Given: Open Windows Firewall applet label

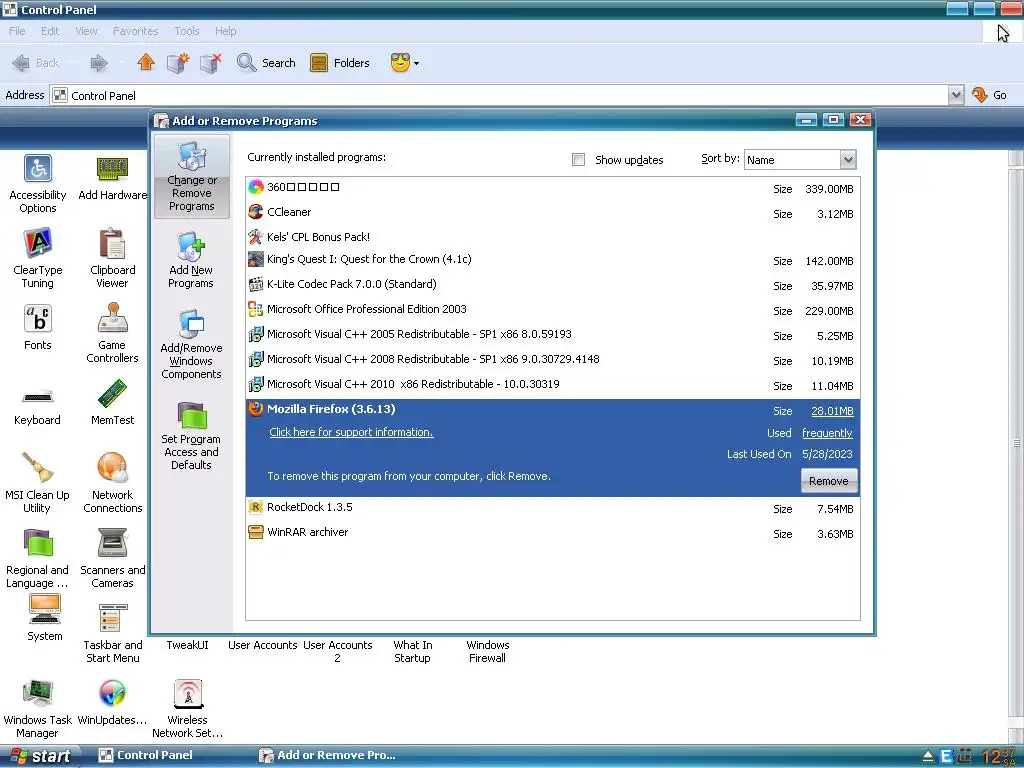Looking at the screenshot, I should pos(488,651).
